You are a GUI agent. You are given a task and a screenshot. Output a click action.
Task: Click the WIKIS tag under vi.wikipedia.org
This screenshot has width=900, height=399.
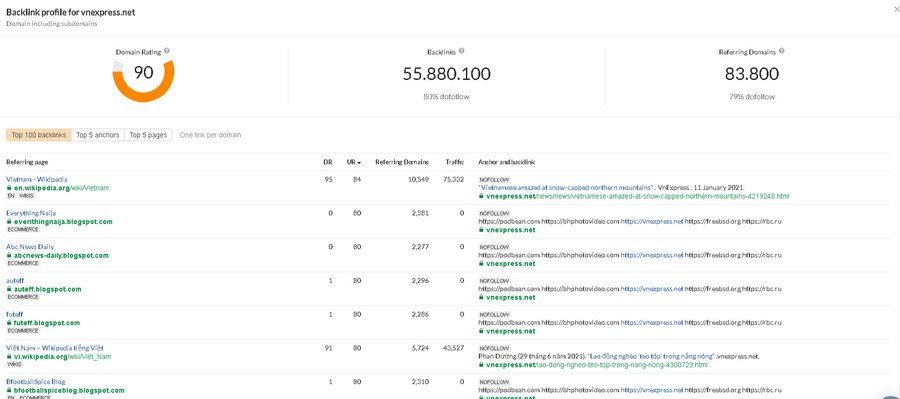point(14,365)
